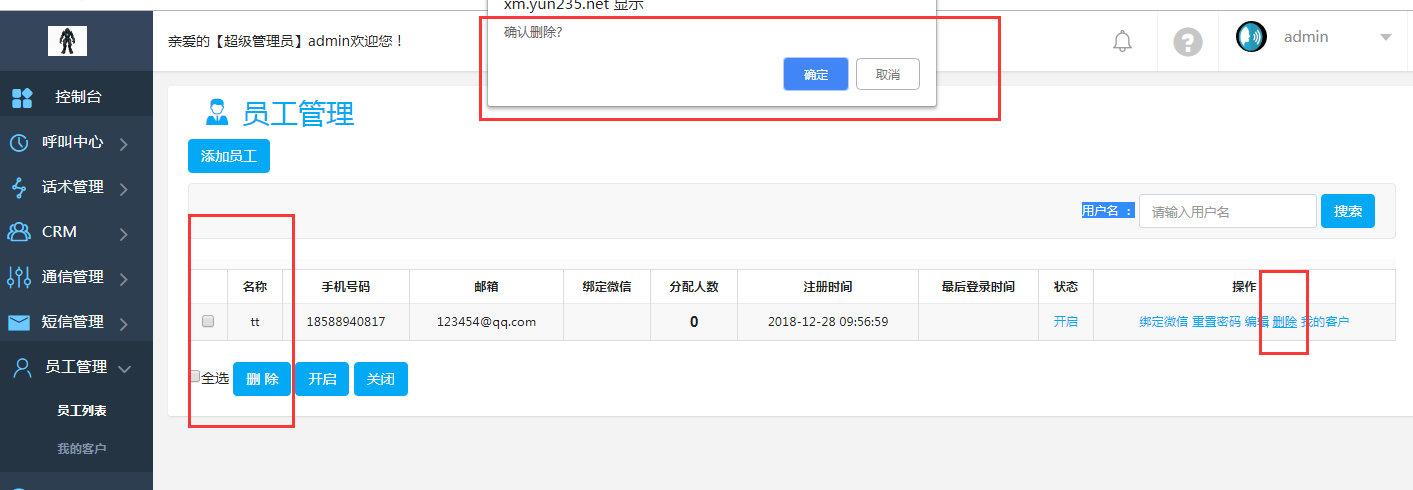This screenshot has width=1413, height=490.
Task: Toggle the 全选 select-all checkbox
Action: pyautogui.click(x=195, y=377)
